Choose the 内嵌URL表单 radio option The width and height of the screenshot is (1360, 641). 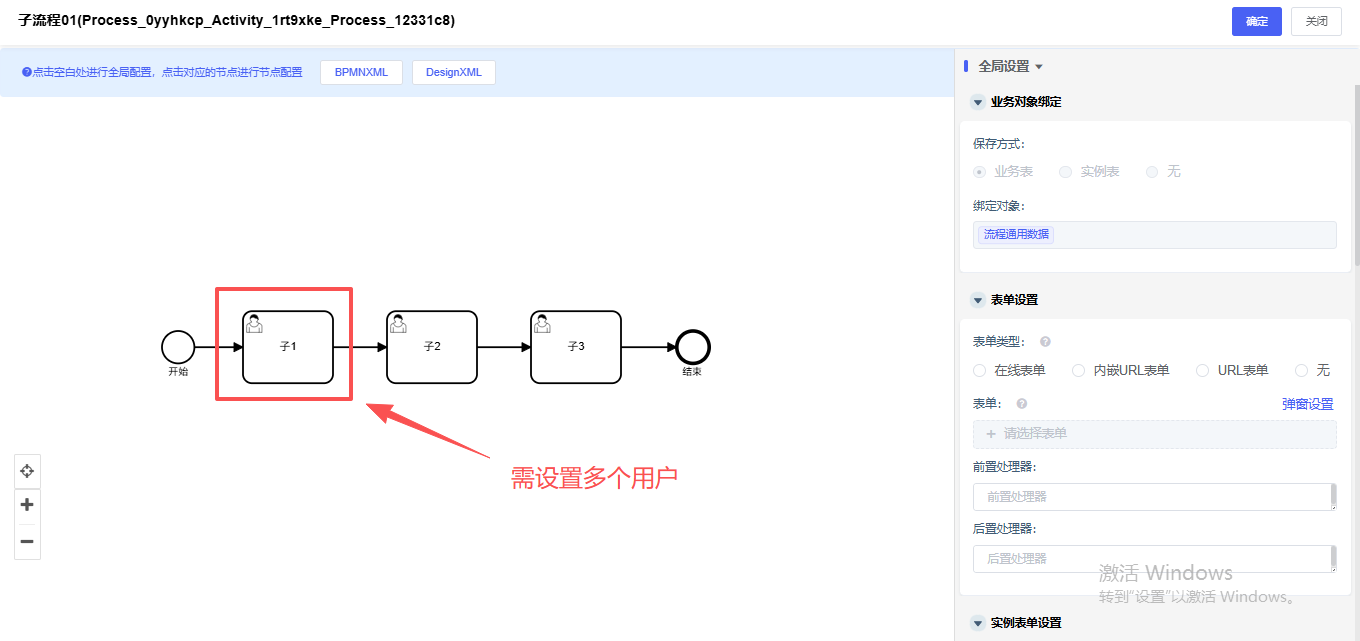click(1078, 371)
